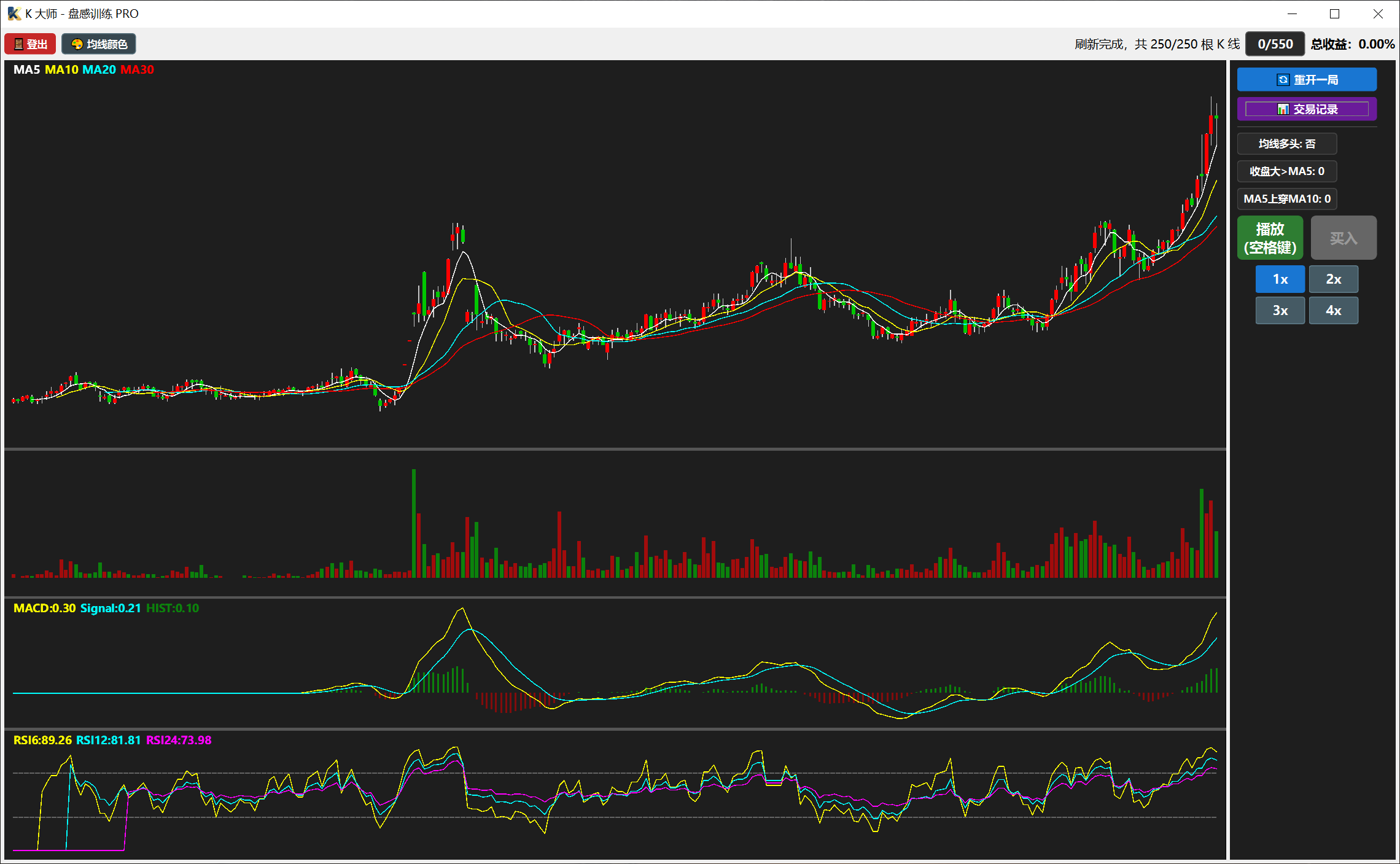Click the 收盘大>MA5: 0 indicator
1400x864 pixels.
coord(1287,171)
